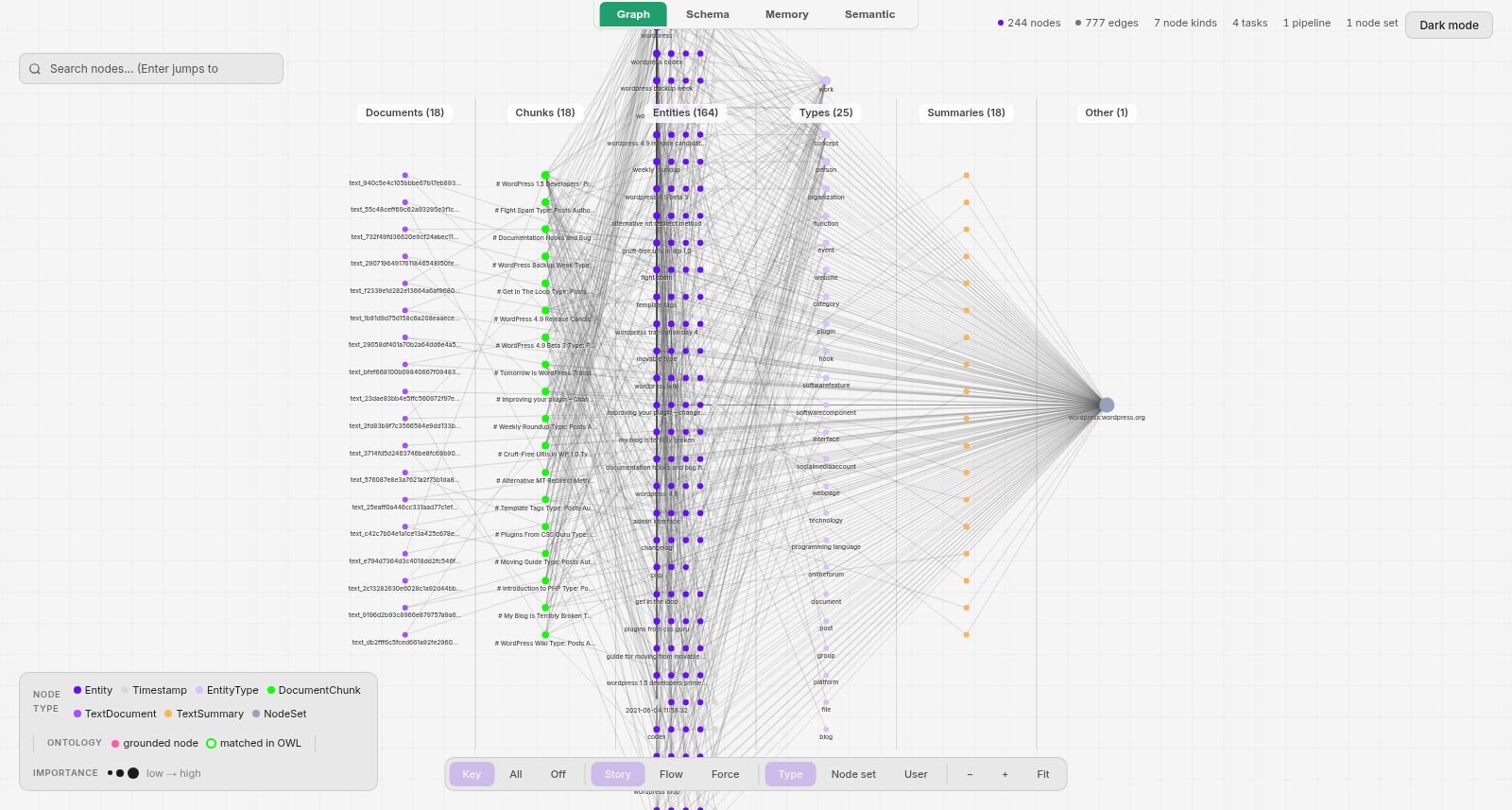
Task: Click the TextDocument legend dot
Action: click(x=77, y=714)
